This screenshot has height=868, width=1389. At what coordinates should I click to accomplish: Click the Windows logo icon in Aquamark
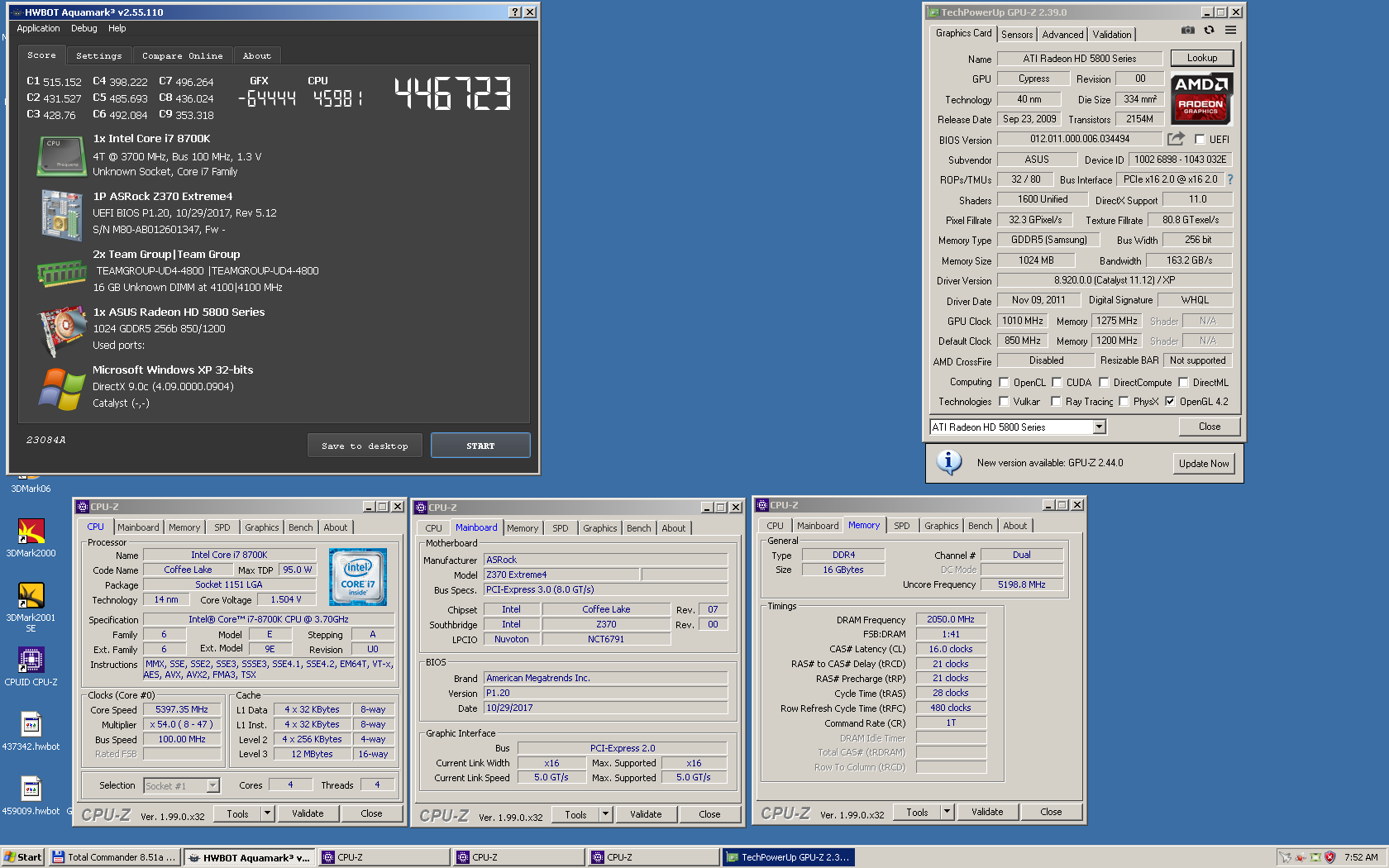[61, 389]
